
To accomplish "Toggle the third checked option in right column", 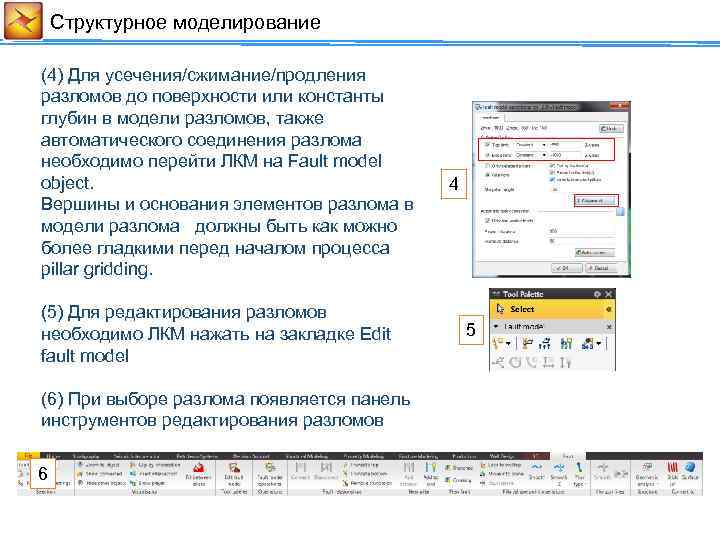I will (552, 180).
